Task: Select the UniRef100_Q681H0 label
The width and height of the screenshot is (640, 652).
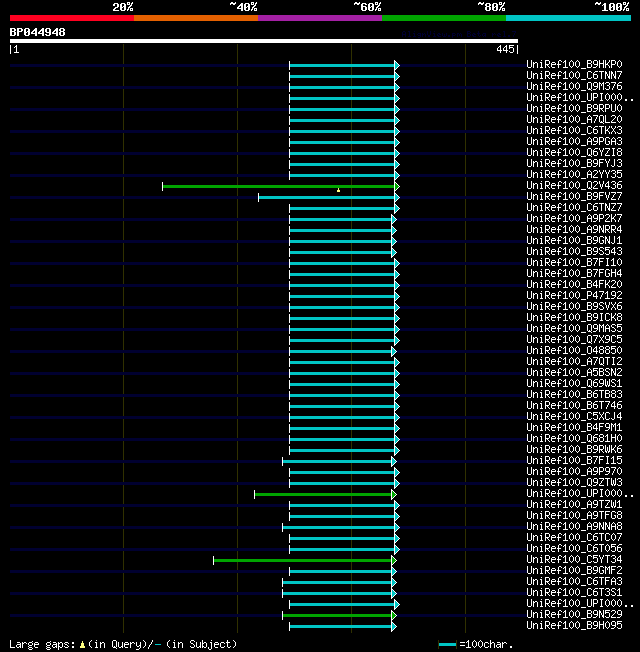Action: click(x=574, y=438)
